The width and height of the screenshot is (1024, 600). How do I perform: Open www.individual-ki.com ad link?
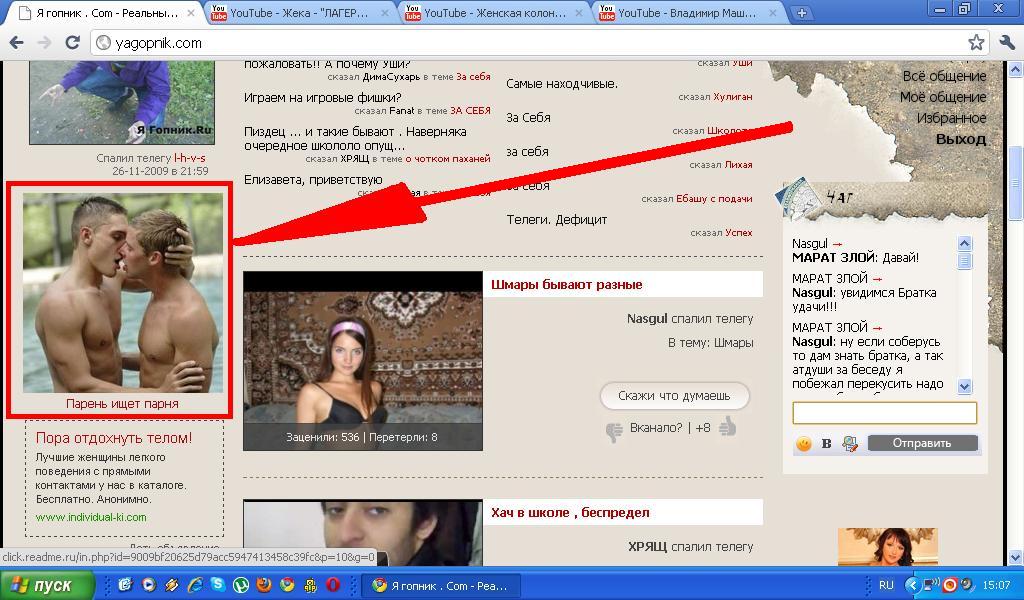(x=91, y=517)
